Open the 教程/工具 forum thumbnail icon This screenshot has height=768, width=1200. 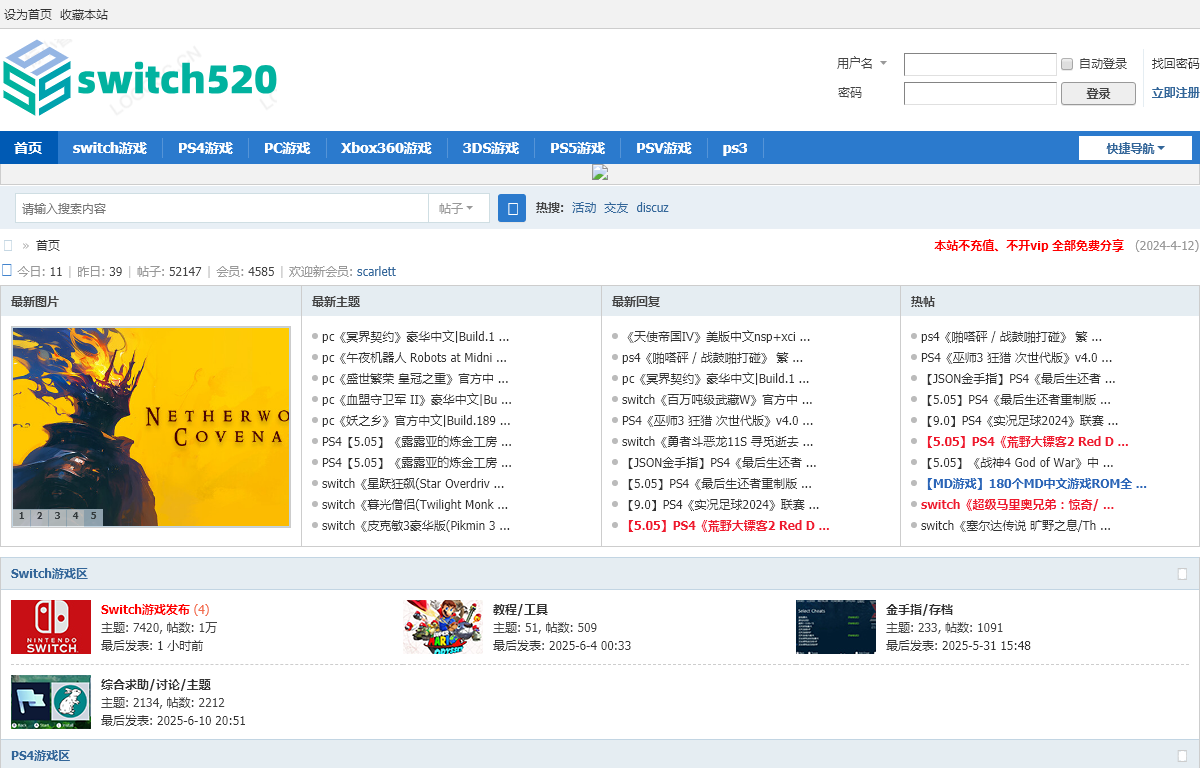(x=443, y=627)
